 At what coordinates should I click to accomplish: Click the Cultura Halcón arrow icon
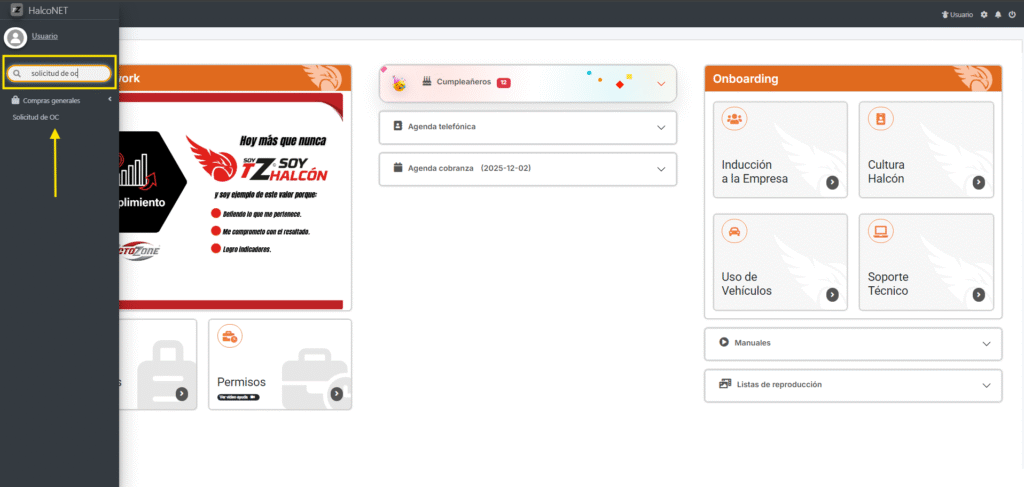point(978,182)
